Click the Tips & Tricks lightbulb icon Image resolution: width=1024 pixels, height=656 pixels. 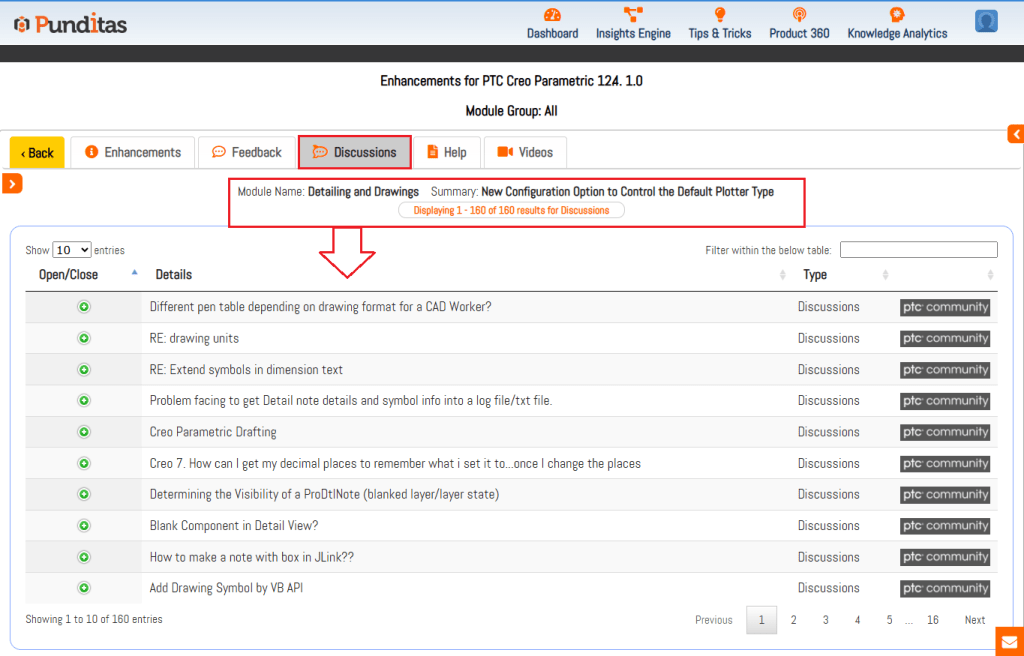(719, 14)
